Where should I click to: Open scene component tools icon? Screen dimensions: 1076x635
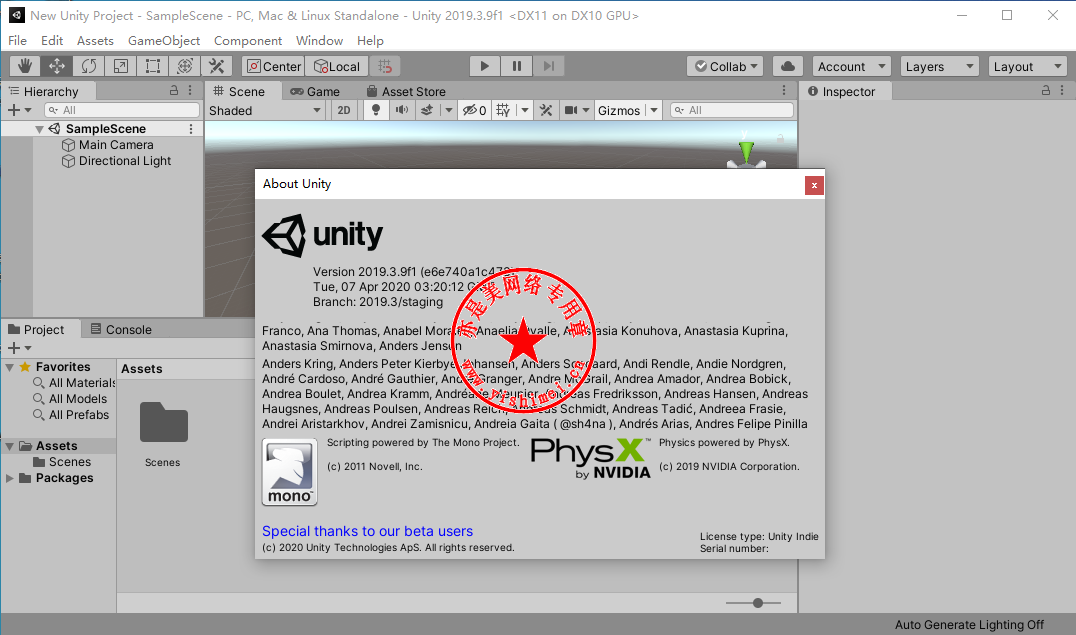coord(546,111)
